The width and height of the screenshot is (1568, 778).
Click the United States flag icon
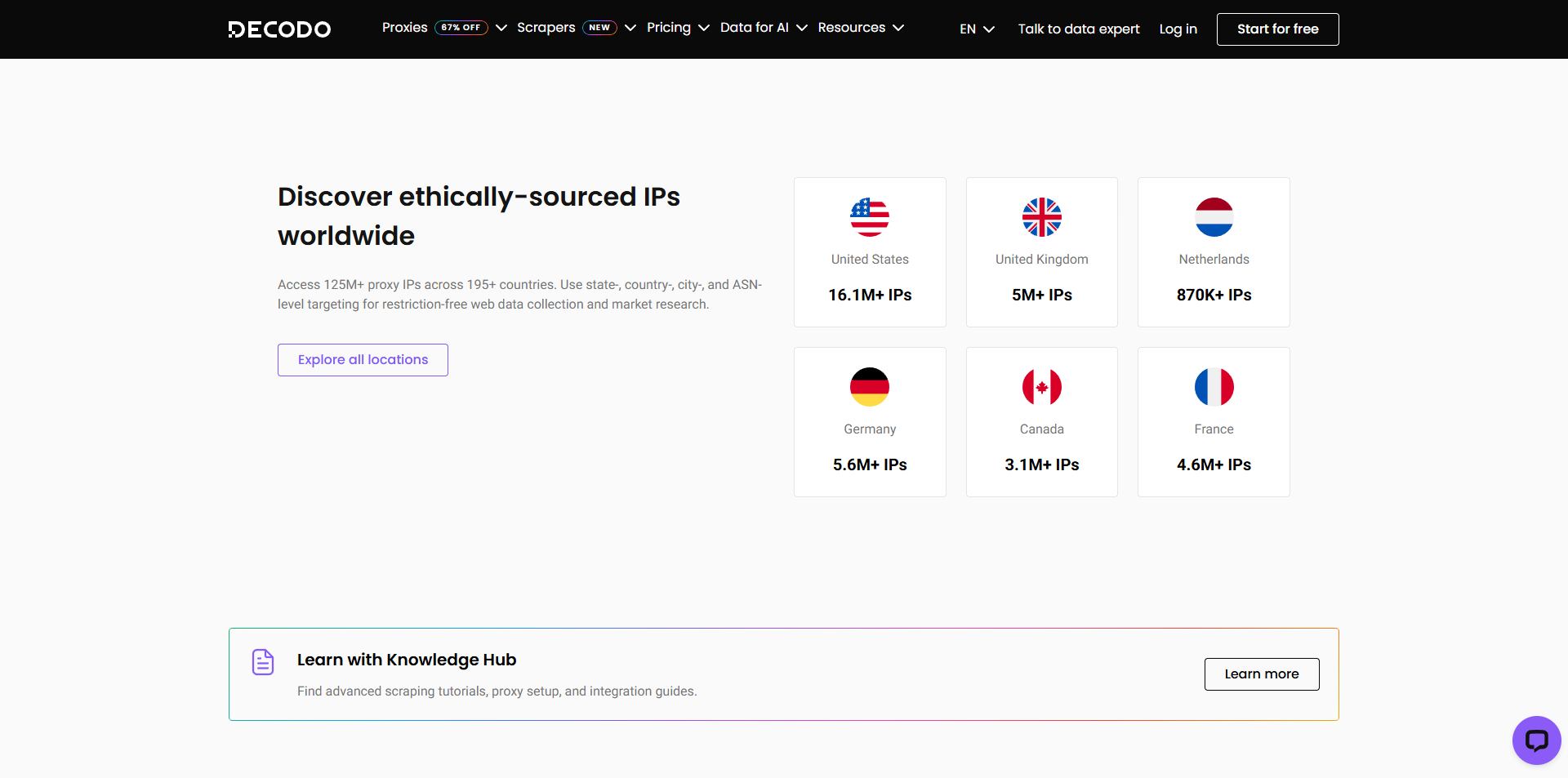point(870,217)
